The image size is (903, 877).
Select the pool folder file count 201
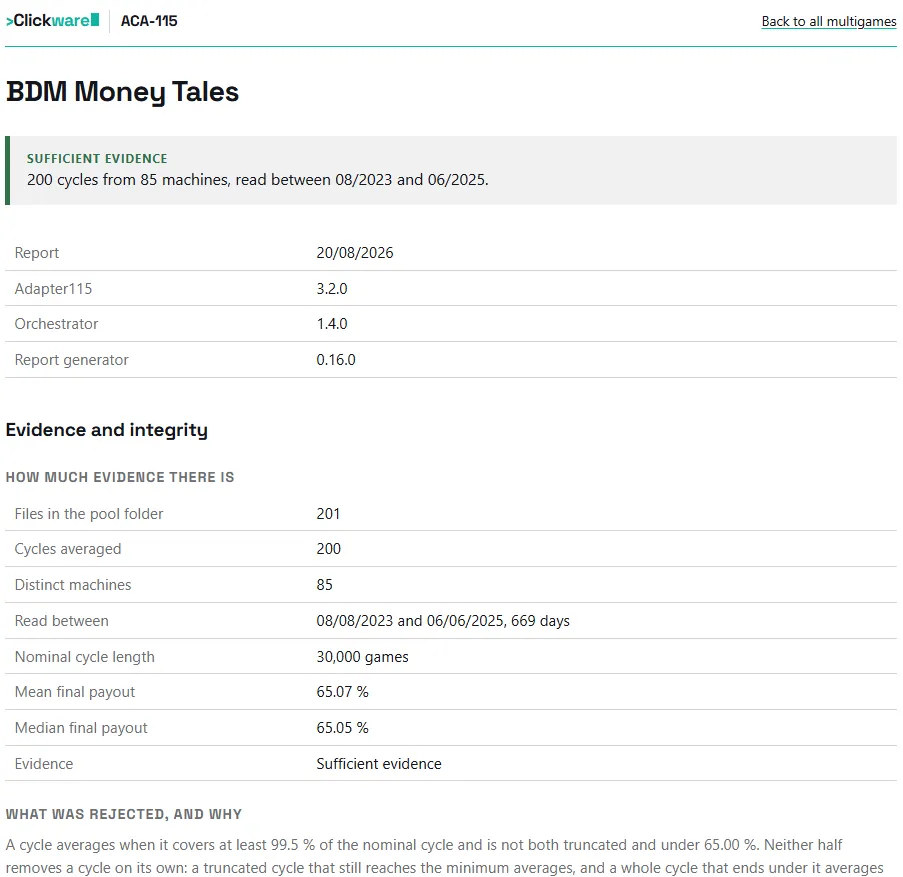328,514
